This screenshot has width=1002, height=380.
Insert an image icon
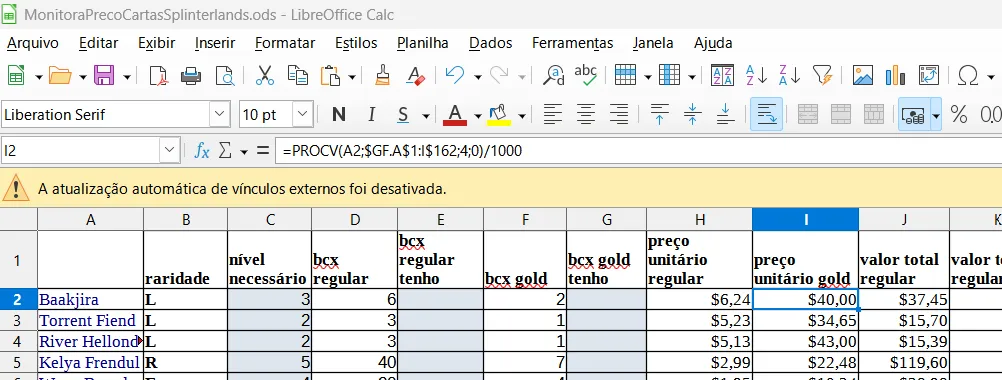pos(863,76)
